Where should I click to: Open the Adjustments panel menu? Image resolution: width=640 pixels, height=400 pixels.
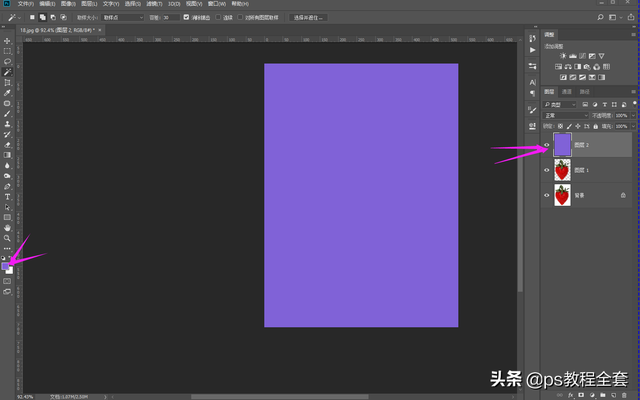tap(633, 35)
